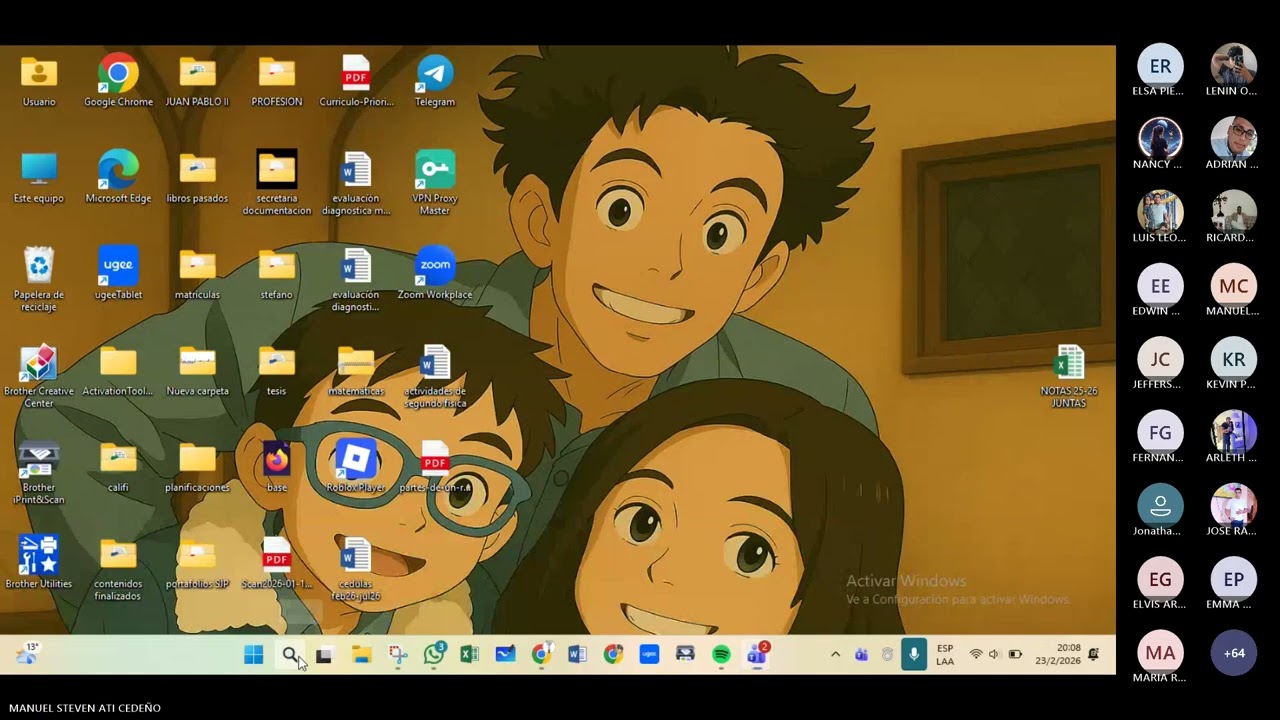Open the weather widget showing 13°
This screenshot has width=1280, height=720.
click(27, 654)
